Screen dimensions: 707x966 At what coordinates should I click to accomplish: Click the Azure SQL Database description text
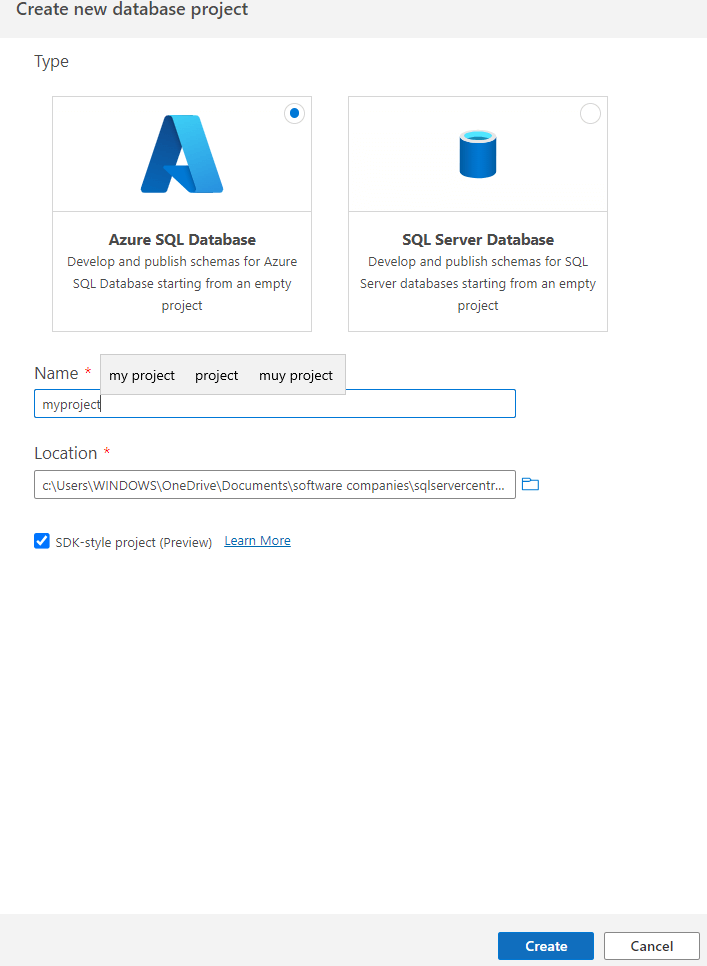coord(182,283)
